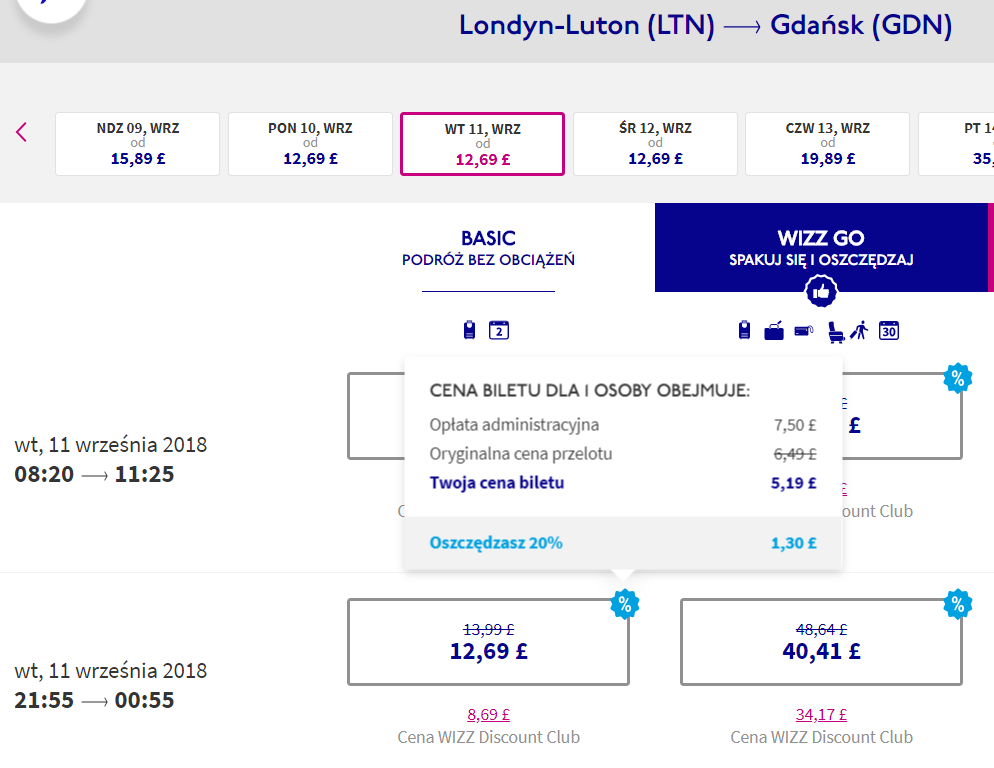Screen dimensions: 994x768
Task: Click the BASIC calendar 2 icon
Action: (x=499, y=330)
